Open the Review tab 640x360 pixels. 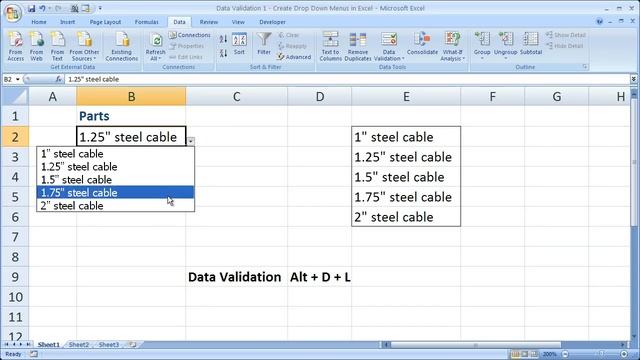(209, 22)
